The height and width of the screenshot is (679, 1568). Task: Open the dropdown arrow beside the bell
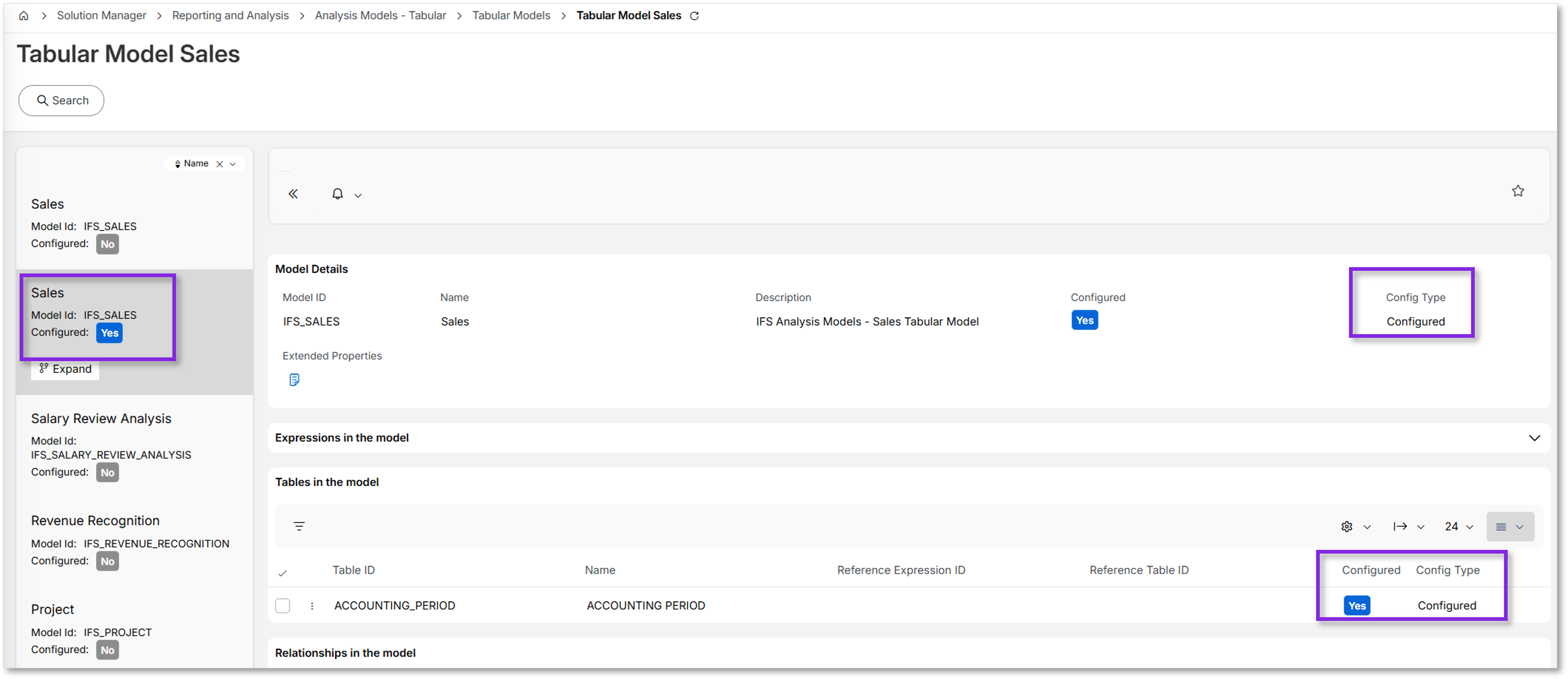pos(358,195)
